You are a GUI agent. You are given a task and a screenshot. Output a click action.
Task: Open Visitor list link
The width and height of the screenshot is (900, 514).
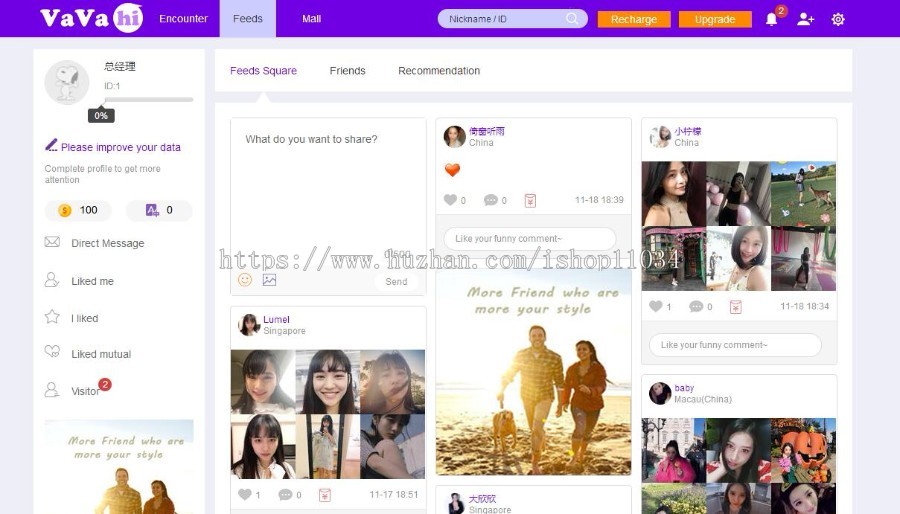[x=84, y=391]
